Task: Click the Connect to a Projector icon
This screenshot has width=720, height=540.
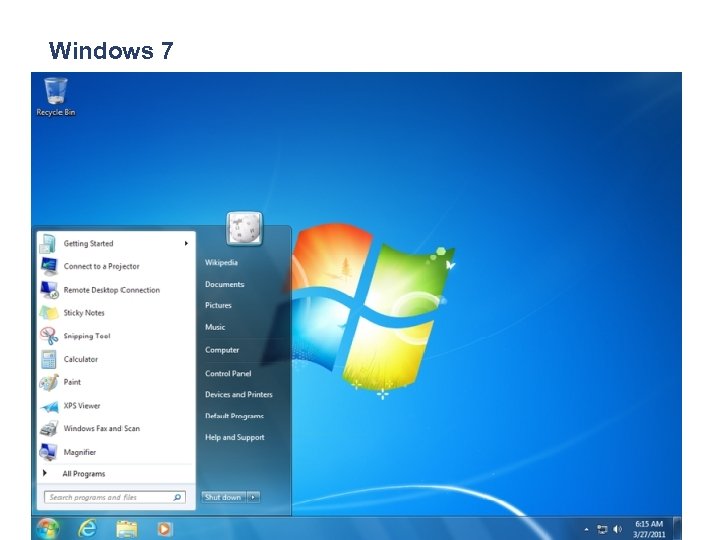Action: click(49, 266)
